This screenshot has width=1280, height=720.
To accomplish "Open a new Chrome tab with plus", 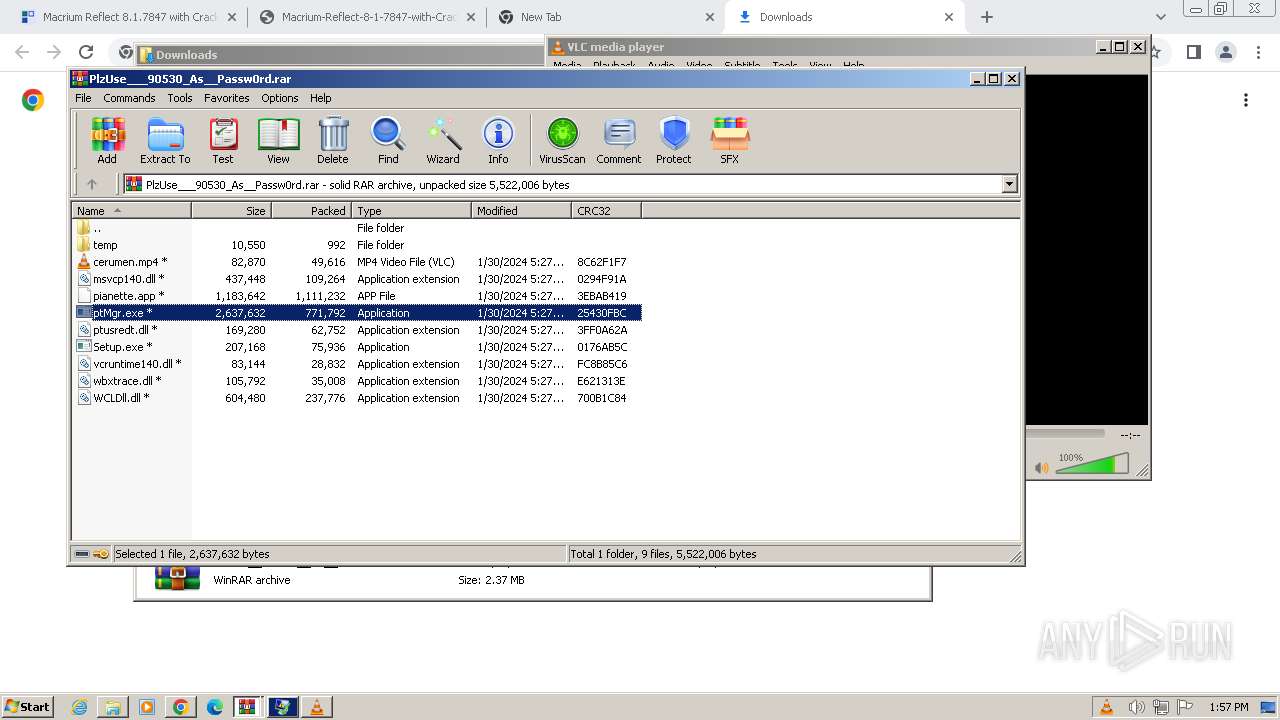I will (987, 17).
